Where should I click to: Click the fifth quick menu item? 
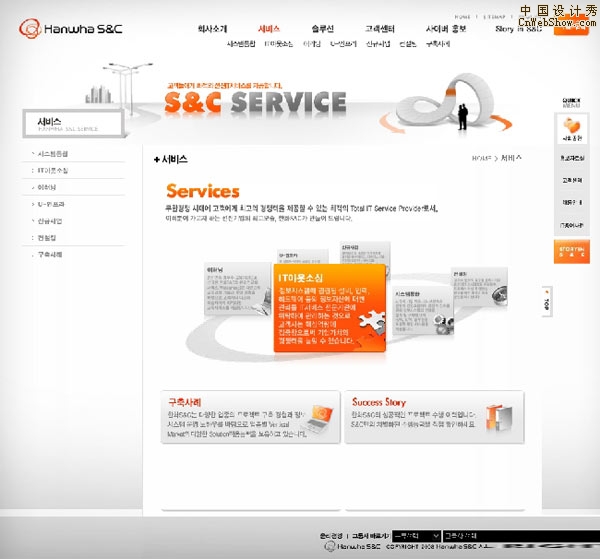tap(572, 225)
